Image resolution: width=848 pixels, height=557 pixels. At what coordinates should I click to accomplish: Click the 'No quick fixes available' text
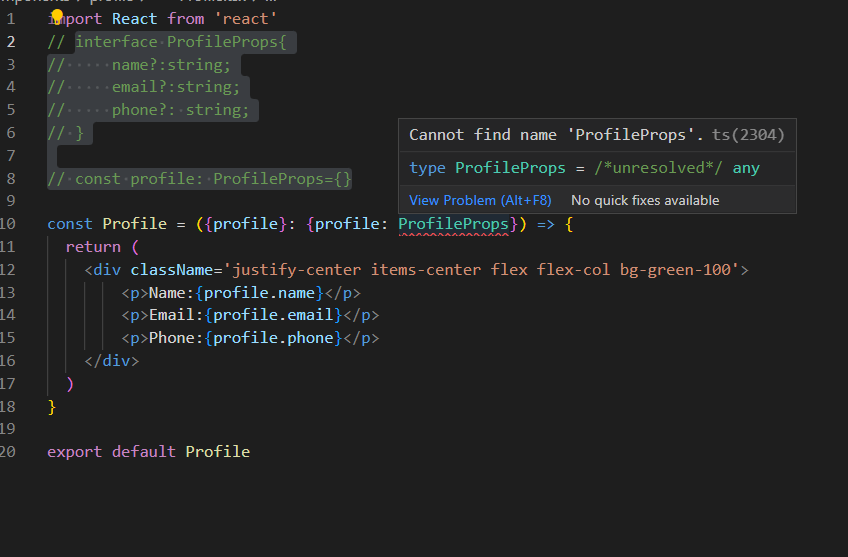click(645, 200)
